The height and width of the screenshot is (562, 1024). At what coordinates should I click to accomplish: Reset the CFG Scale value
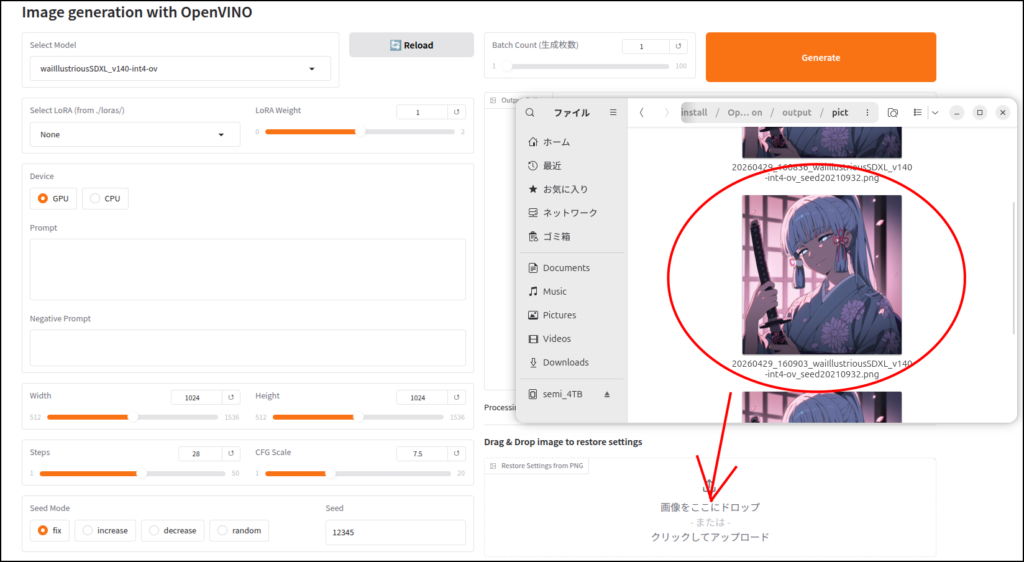(x=456, y=453)
